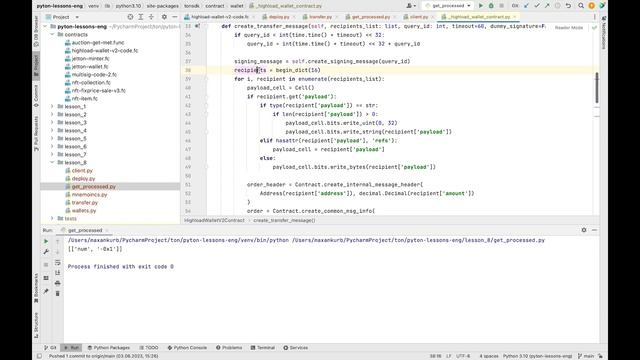This screenshot has width=640, height=360.
Task: Switch to the deploy.py editor tab
Action: (278, 17)
